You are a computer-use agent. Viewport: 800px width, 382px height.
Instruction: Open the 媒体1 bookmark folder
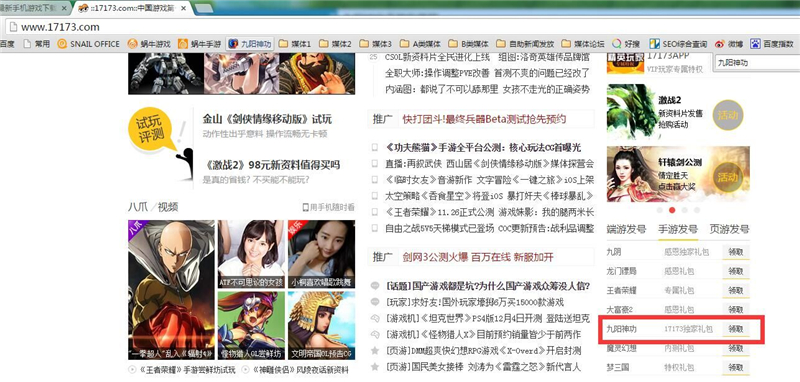pos(295,44)
